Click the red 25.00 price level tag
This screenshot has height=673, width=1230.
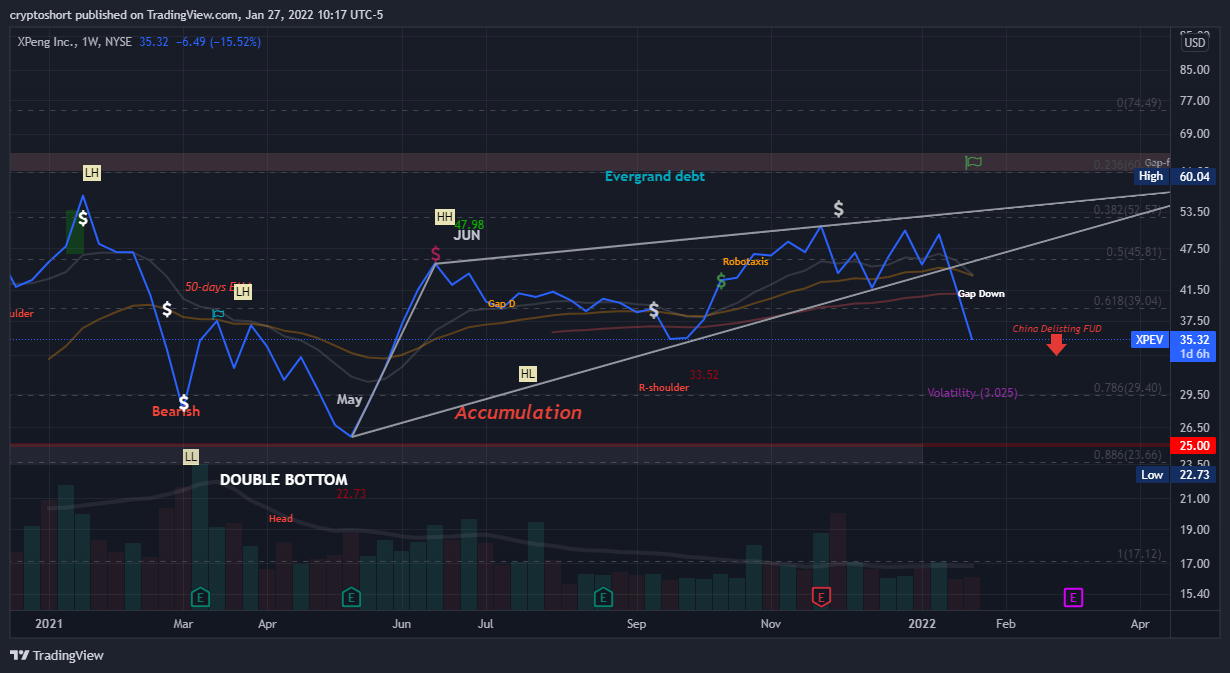[x=1195, y=445]
